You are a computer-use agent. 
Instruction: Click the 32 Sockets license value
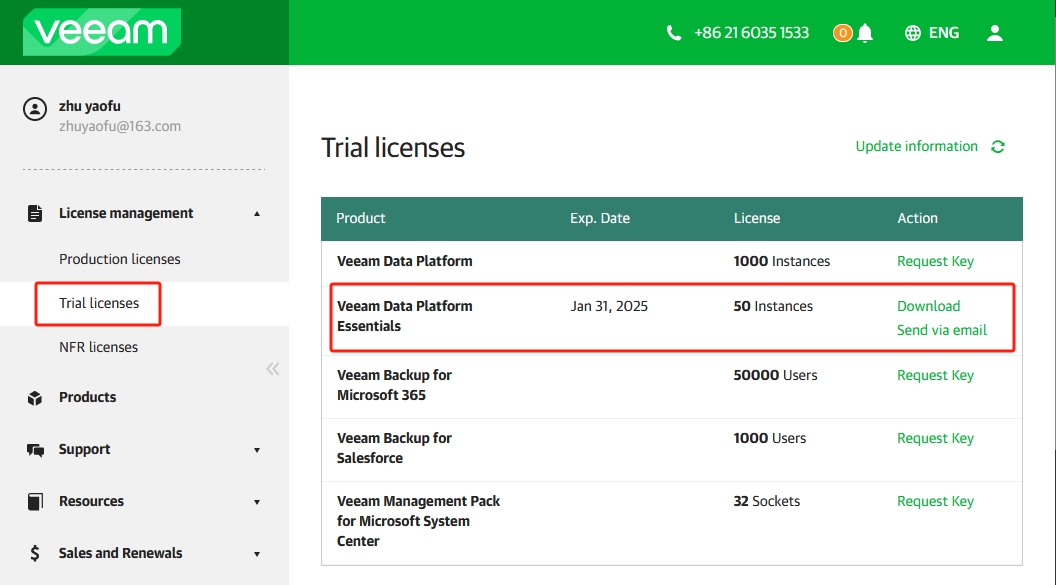point(767,502)
